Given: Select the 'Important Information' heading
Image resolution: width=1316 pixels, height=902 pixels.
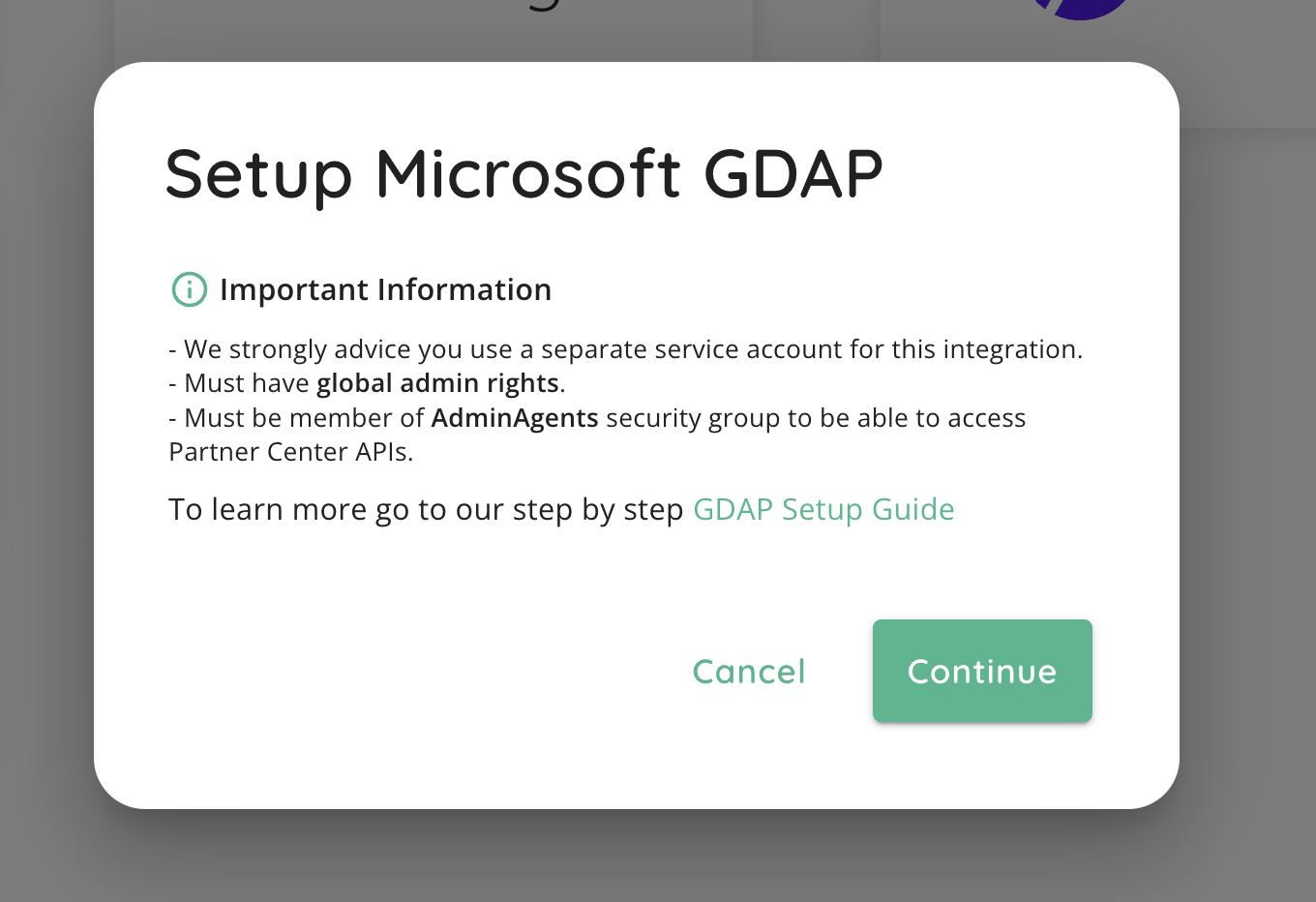Looking at the screenshot, I should coord(385,289).
